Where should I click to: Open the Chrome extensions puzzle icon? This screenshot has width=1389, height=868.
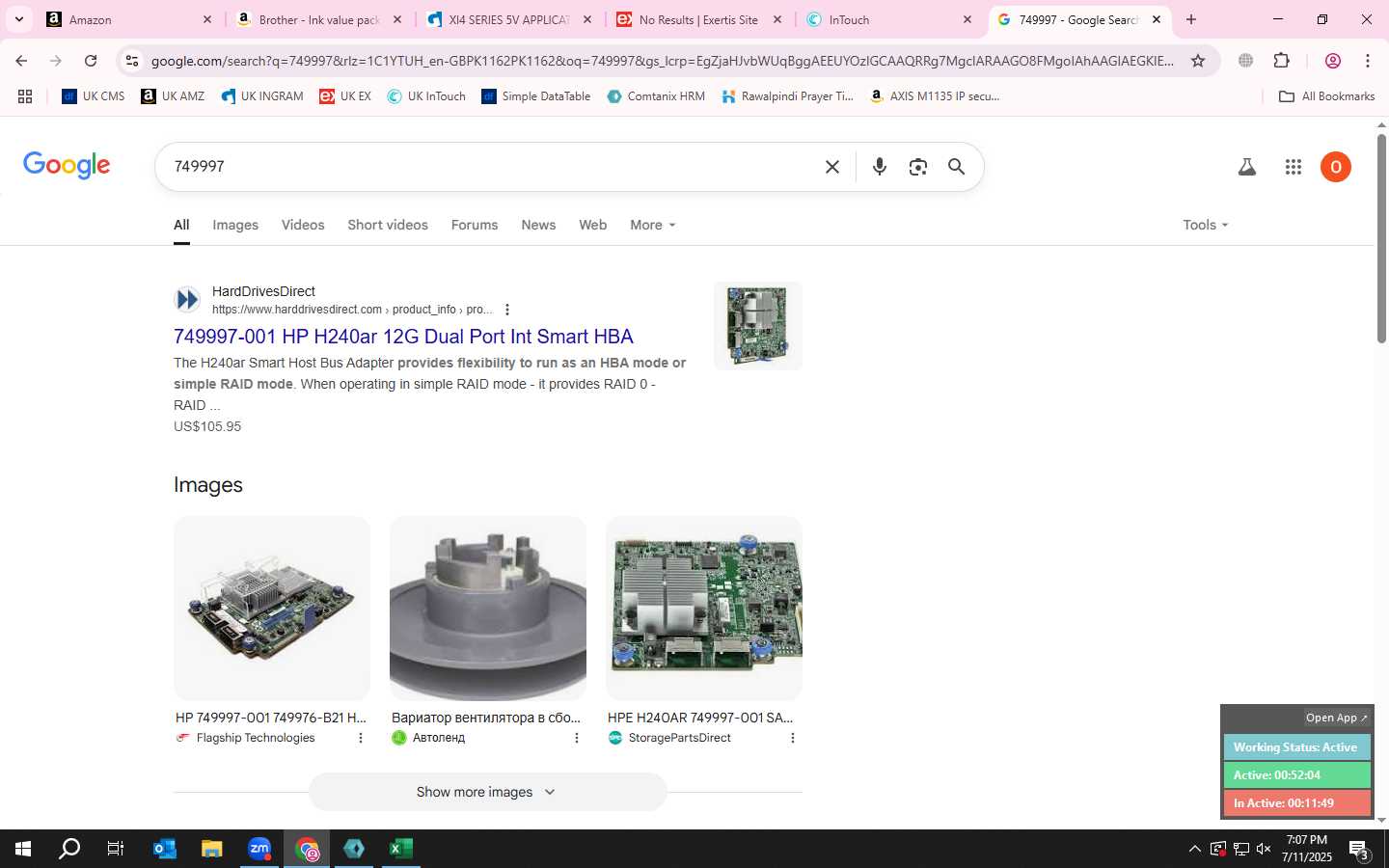1281,61
